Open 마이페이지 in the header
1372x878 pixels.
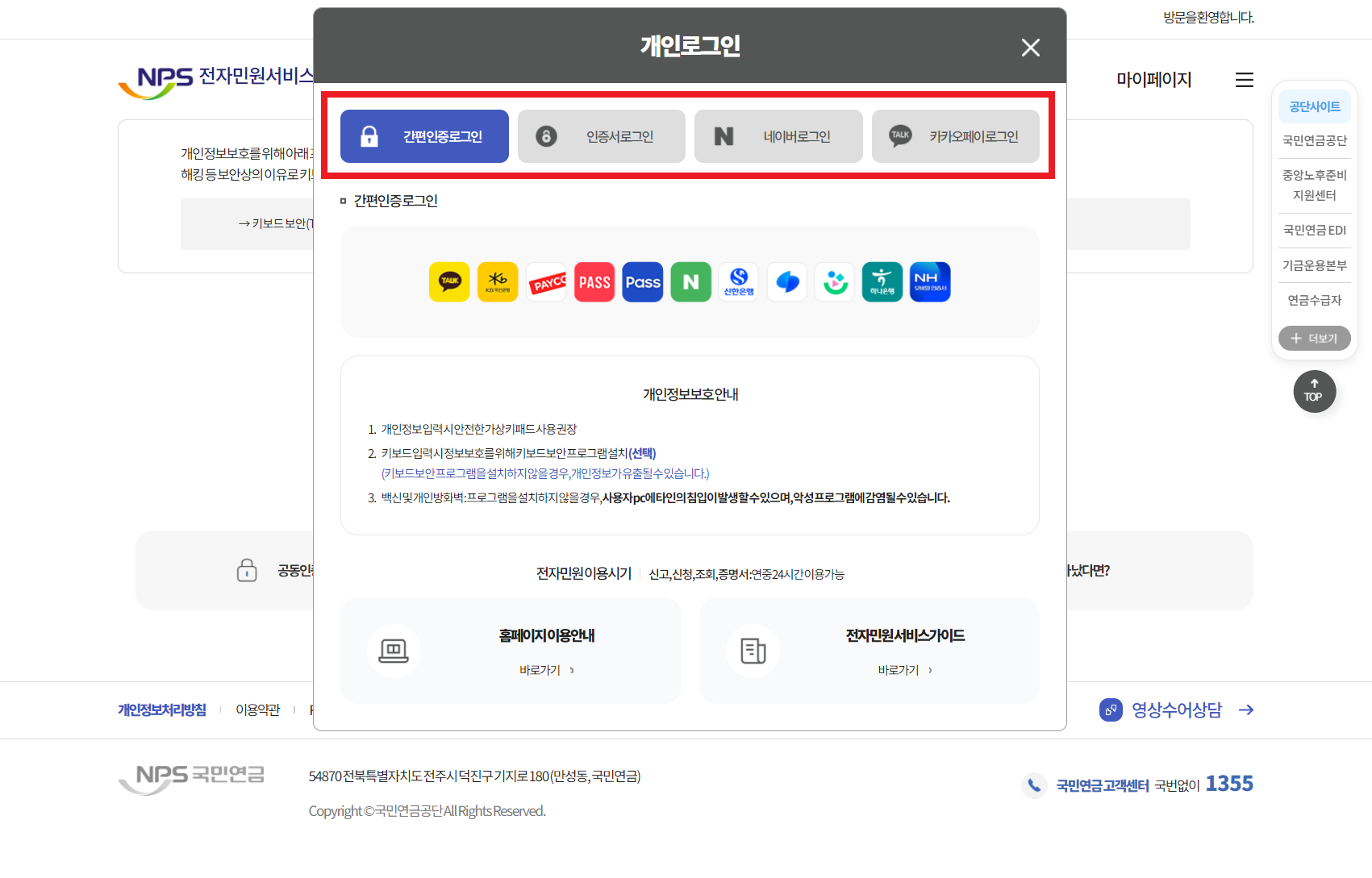pos(1153,80)
